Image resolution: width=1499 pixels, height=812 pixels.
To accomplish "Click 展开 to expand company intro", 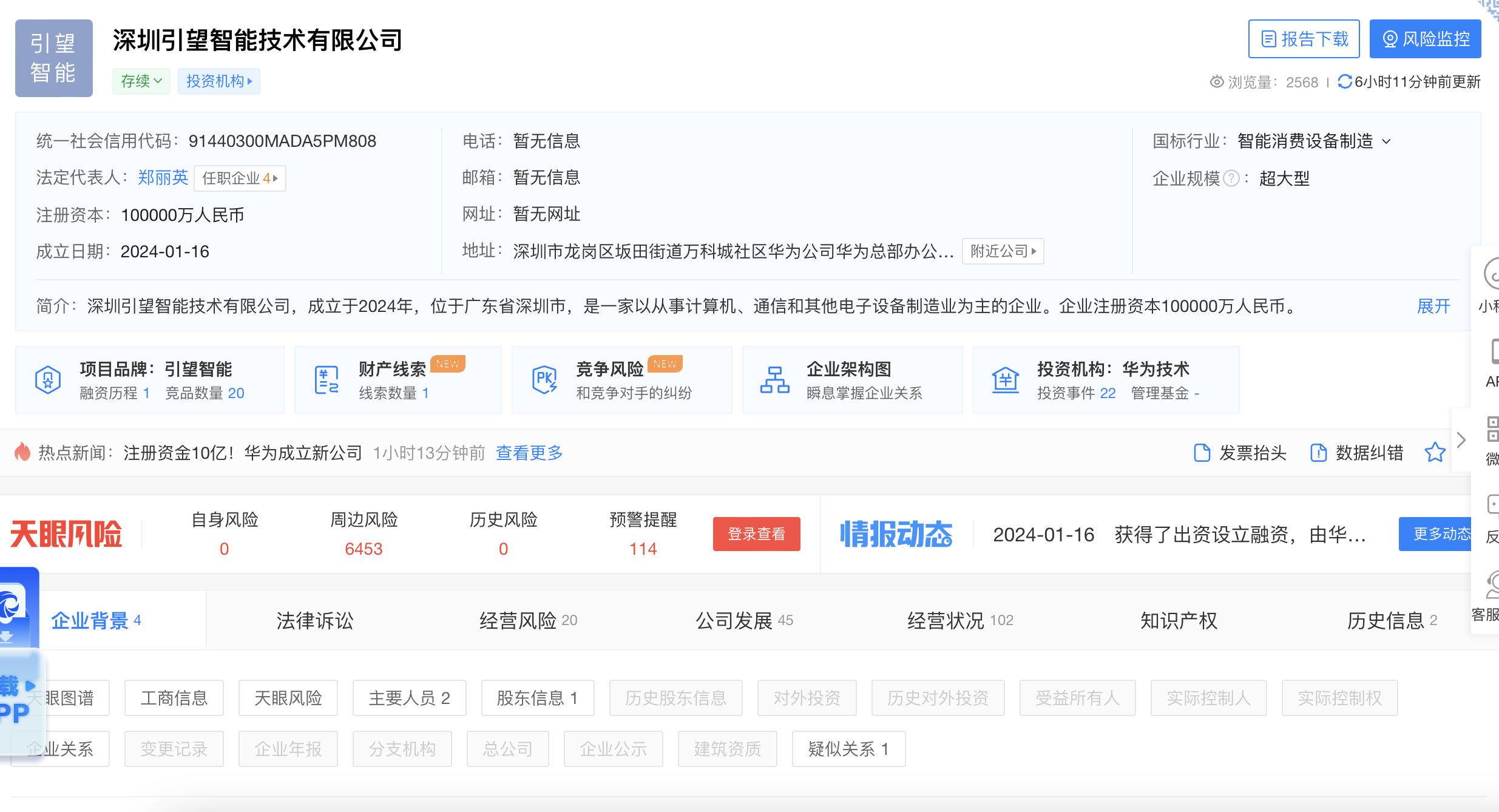I will 1433,306.
